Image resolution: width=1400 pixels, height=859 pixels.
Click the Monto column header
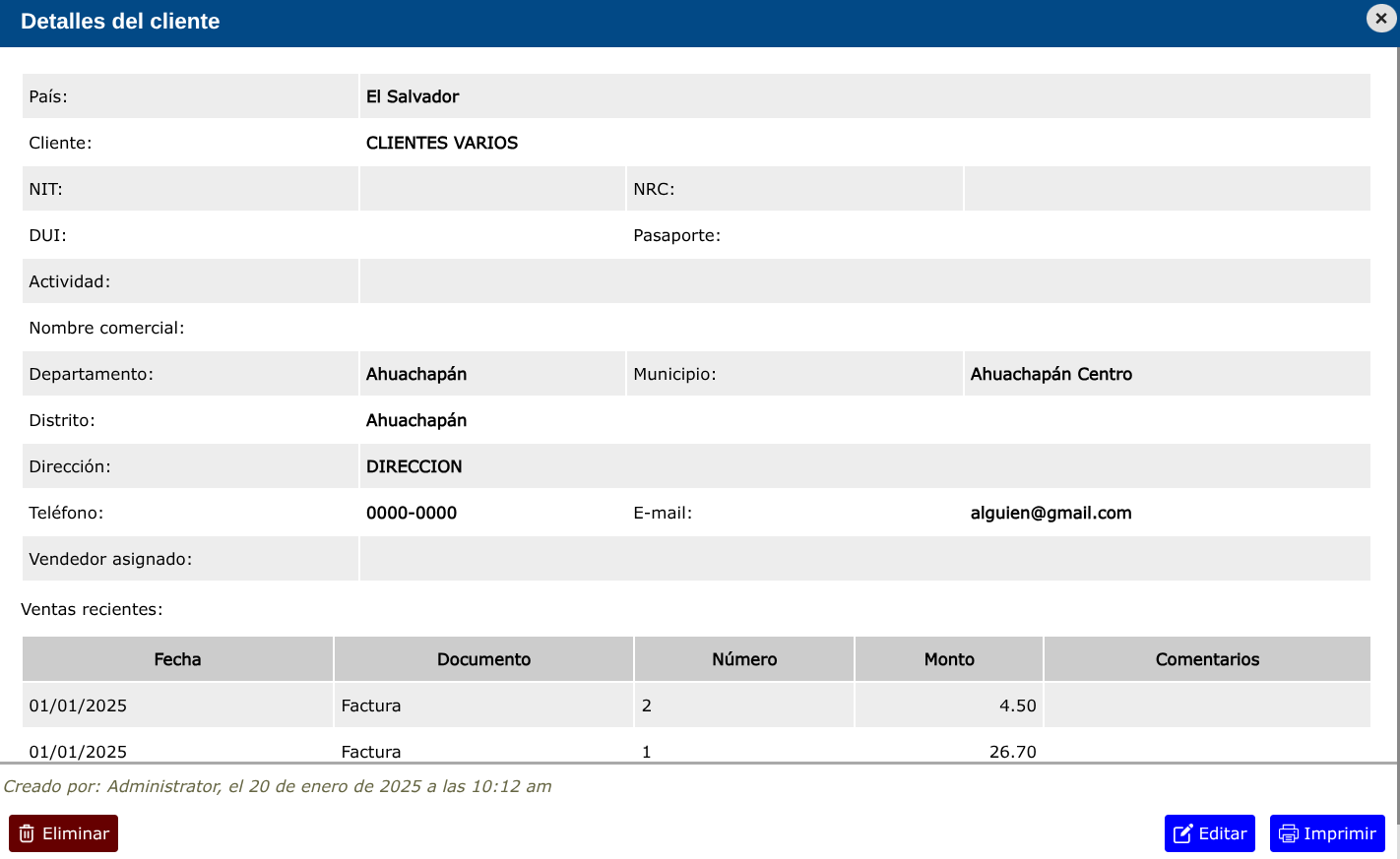(x=949, y=659)
